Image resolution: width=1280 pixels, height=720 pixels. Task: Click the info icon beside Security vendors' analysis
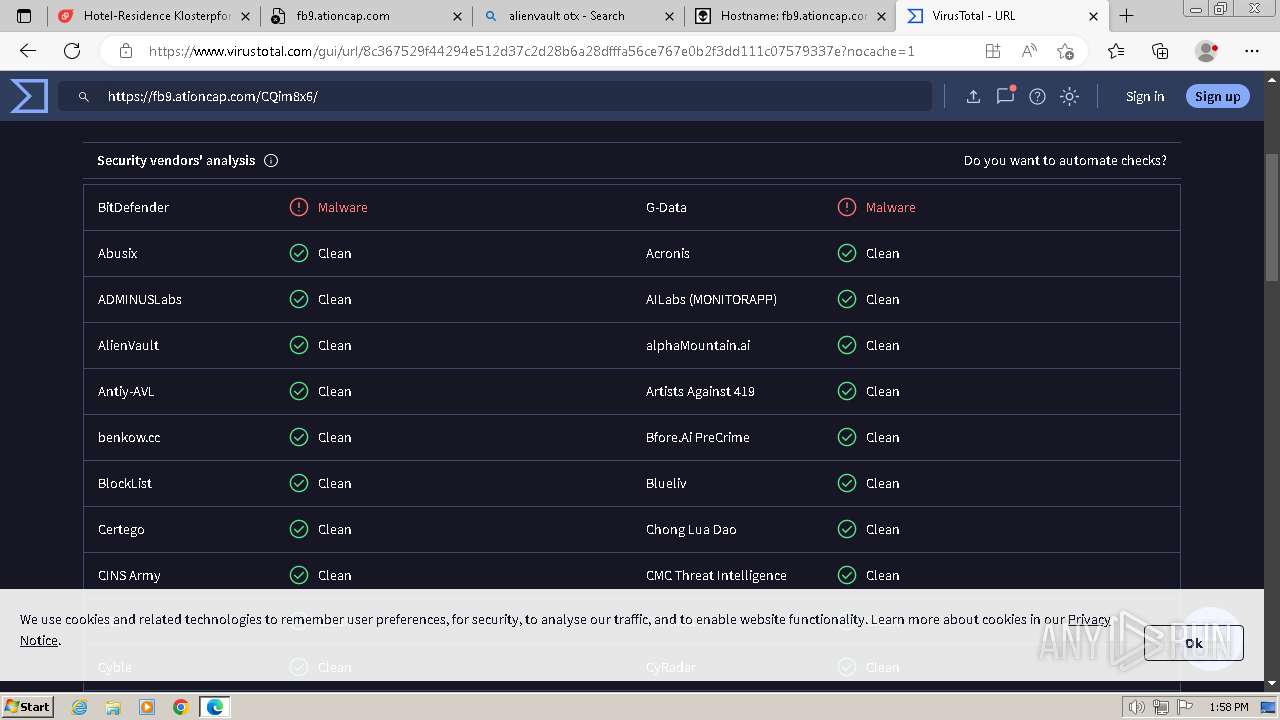(x=271, y=160)
